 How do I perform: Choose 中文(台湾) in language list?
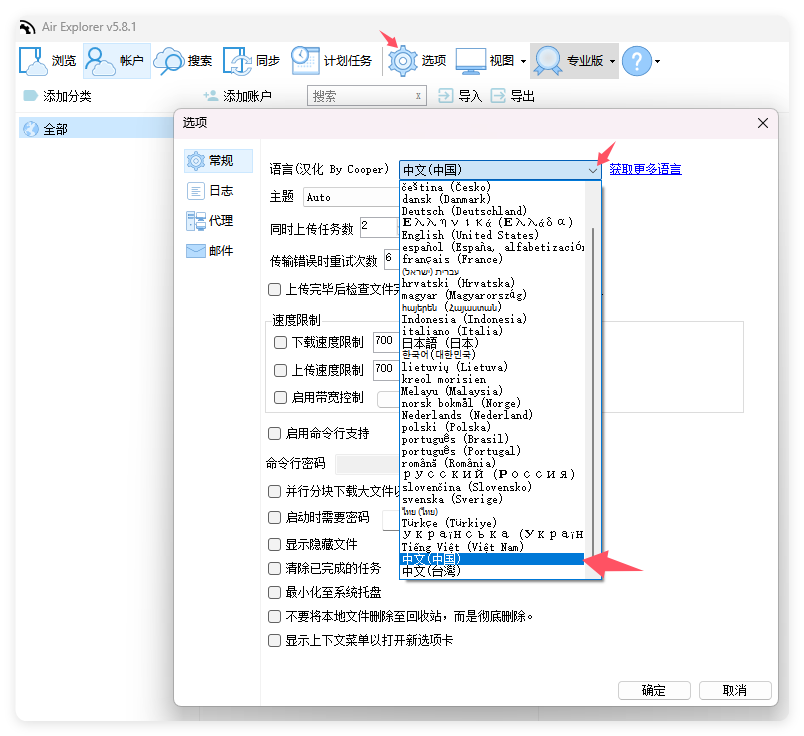pyautogui.click(x=492, y=571)
